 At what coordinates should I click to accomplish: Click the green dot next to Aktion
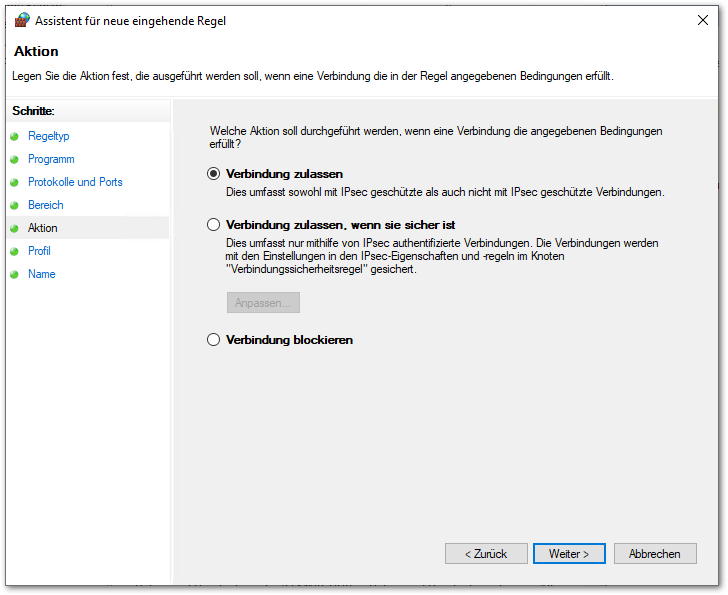(x=15, y=229)
